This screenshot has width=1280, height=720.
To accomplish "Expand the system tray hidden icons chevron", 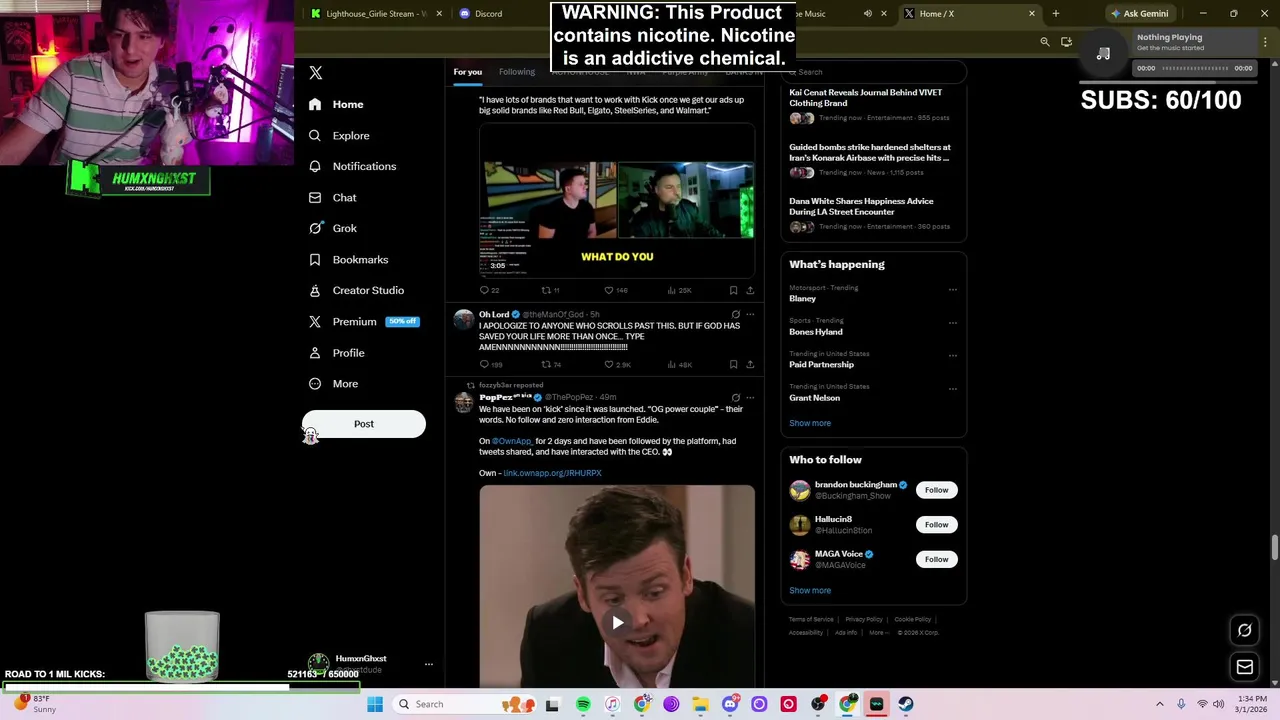I will point(1160,704).
